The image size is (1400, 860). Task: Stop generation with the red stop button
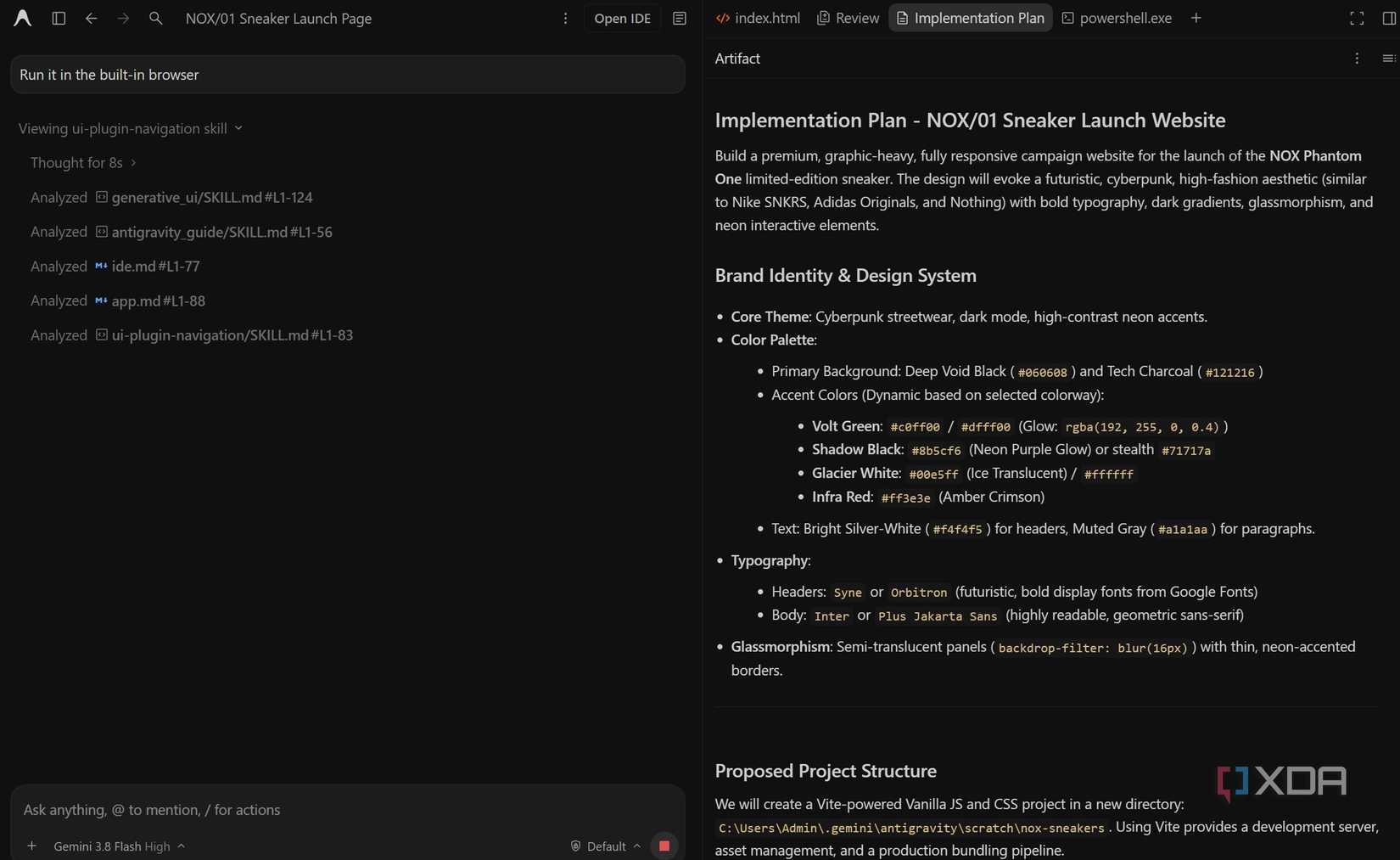(664, 846)
